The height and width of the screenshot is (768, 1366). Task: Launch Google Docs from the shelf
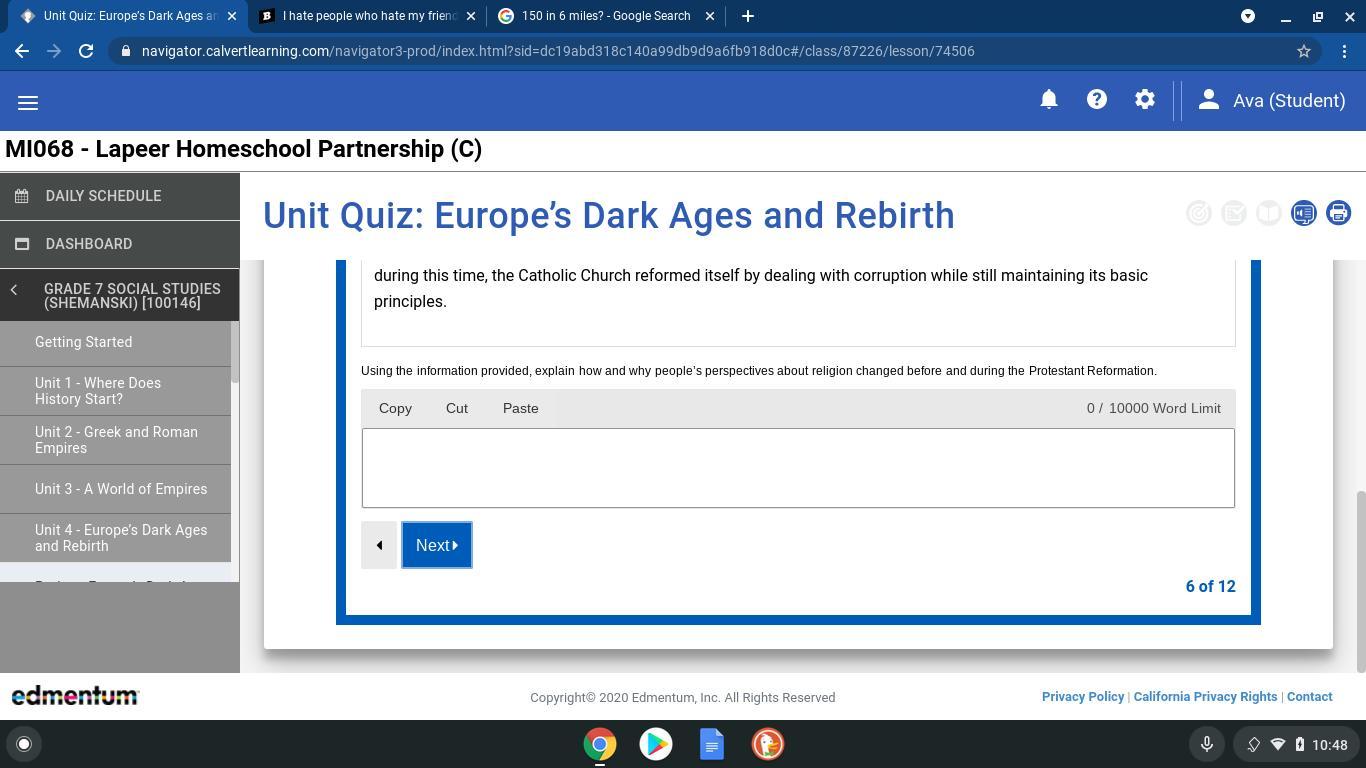point(711,744)
